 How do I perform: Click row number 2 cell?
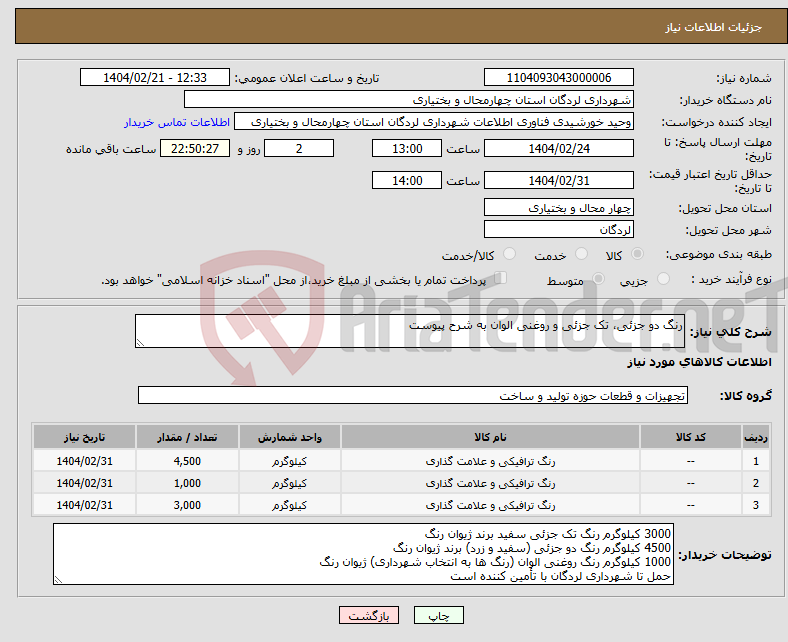pyautogui.click(x=755, y=483)
